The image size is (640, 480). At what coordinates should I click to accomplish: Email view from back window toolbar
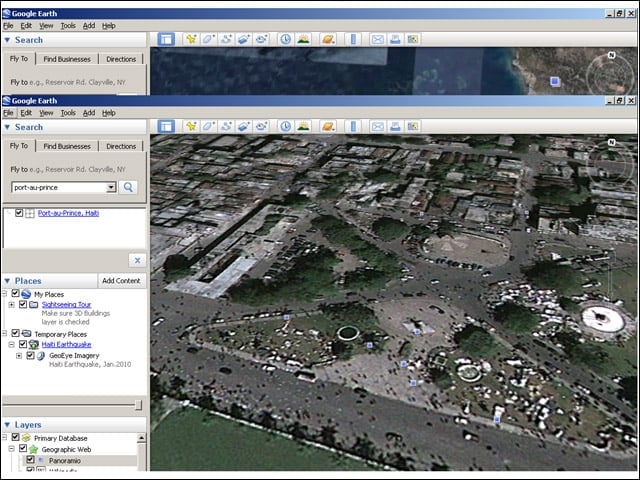click(378, 40)
